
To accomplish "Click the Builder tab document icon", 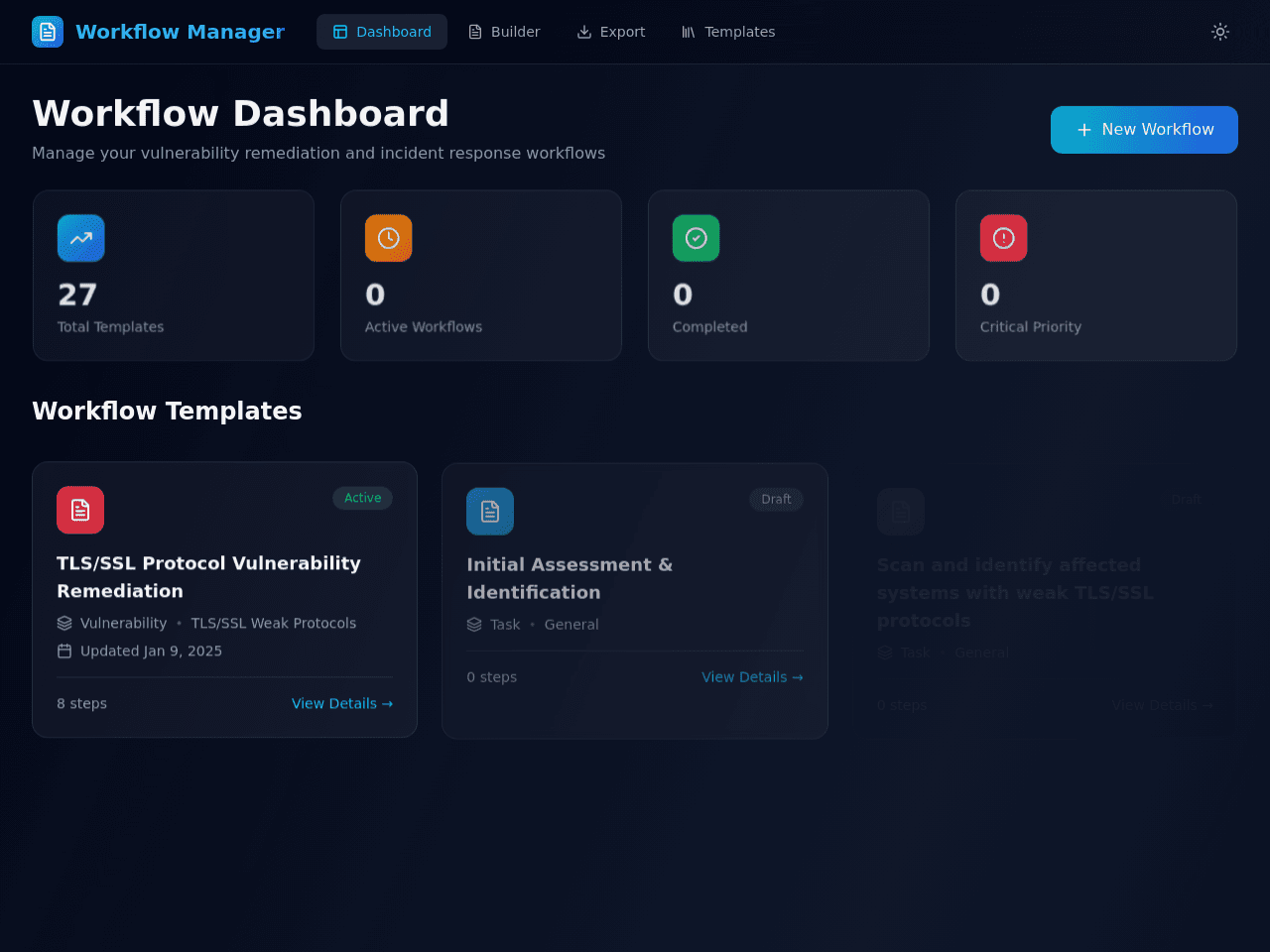I will tap(475, 32).
